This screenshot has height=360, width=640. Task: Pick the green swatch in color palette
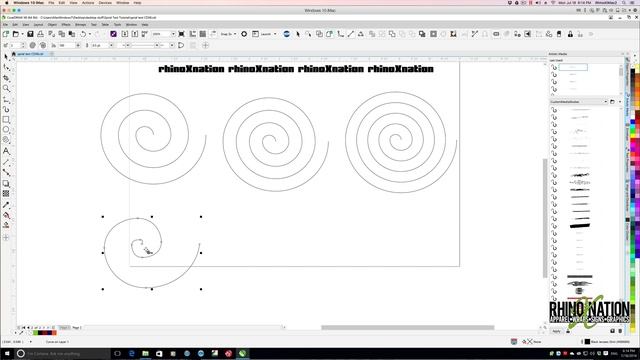(x=633, y=131)
